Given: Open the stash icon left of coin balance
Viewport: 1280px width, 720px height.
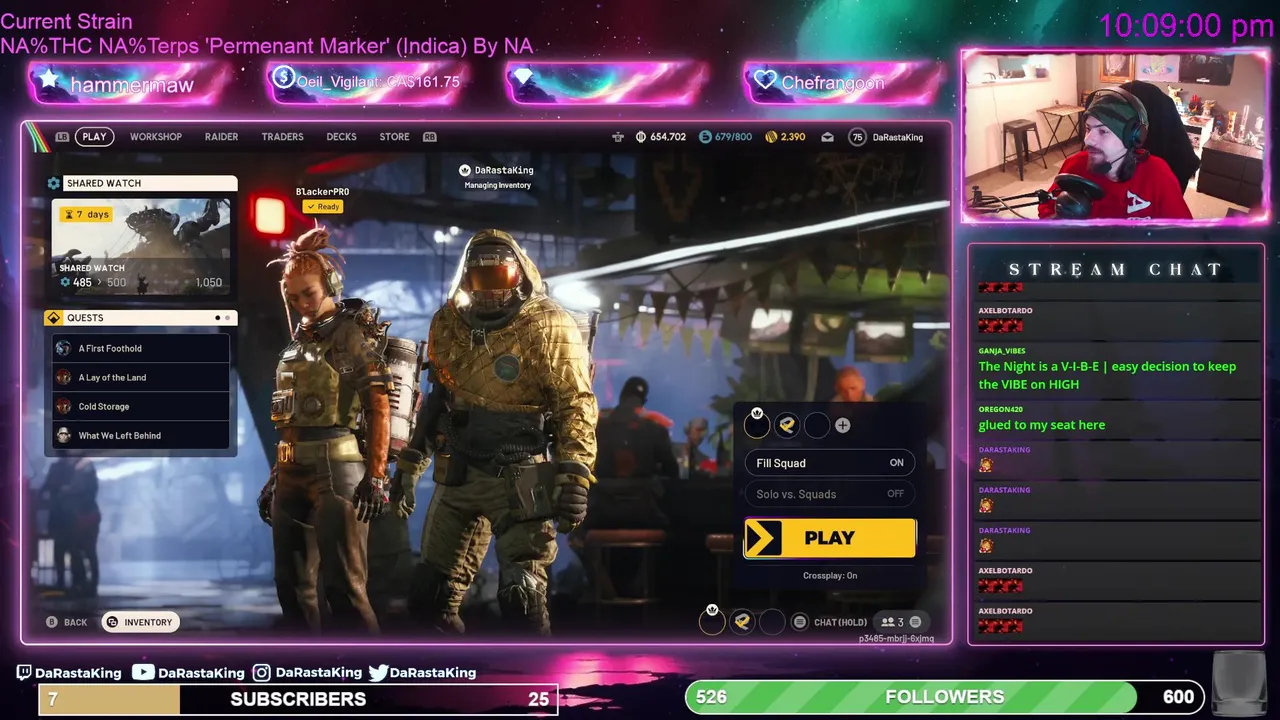Looking at the screenshot, I should (x=618, y=137).
